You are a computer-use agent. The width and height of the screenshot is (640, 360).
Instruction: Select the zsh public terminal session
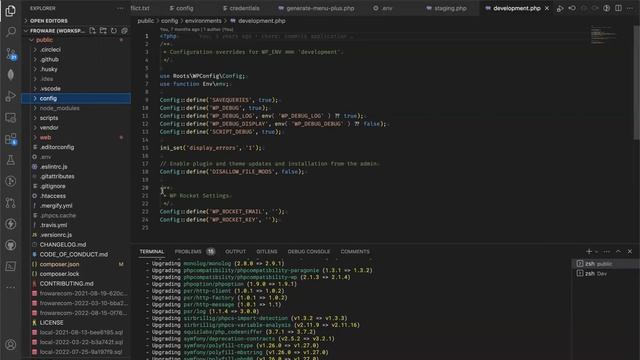click(605, 264)
